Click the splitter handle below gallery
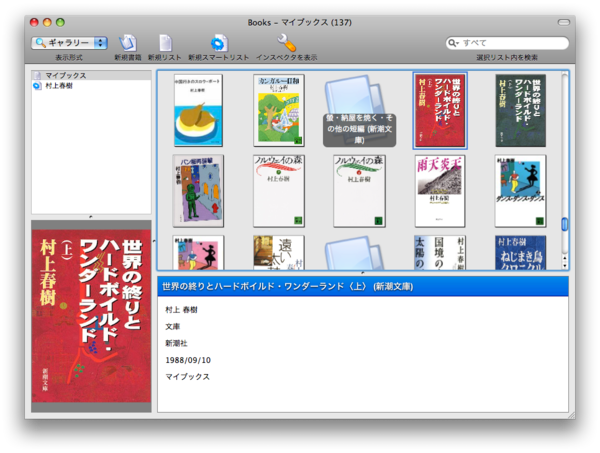The width and height of the screenshot is (600, 453). [x=363, y=273]
